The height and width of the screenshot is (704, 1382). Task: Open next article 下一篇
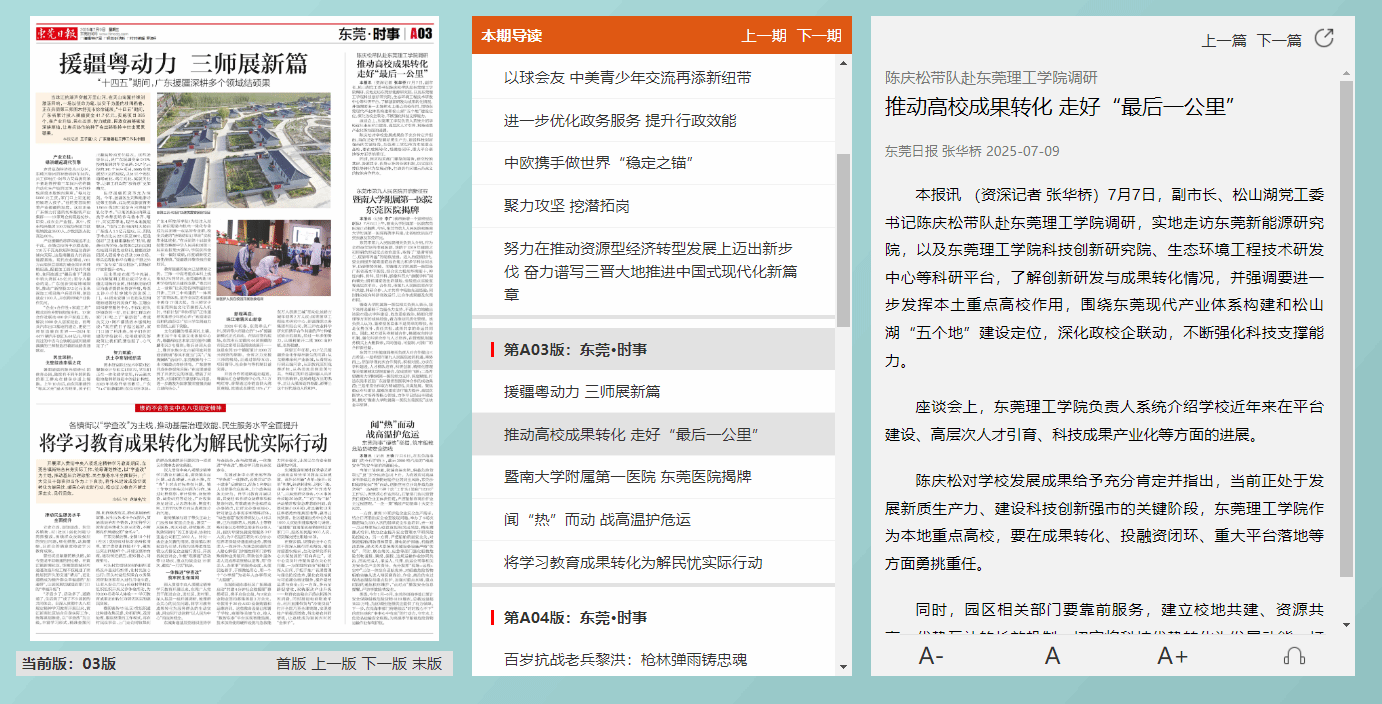1279,40
